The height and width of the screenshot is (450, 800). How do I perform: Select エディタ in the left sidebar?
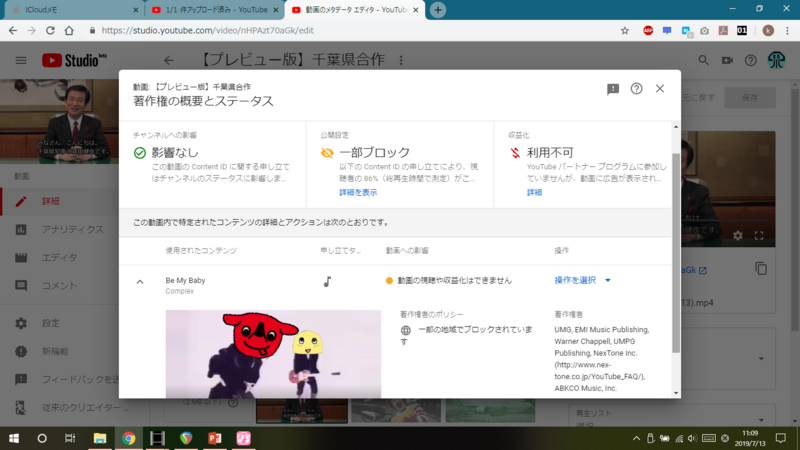pos(60,258)
